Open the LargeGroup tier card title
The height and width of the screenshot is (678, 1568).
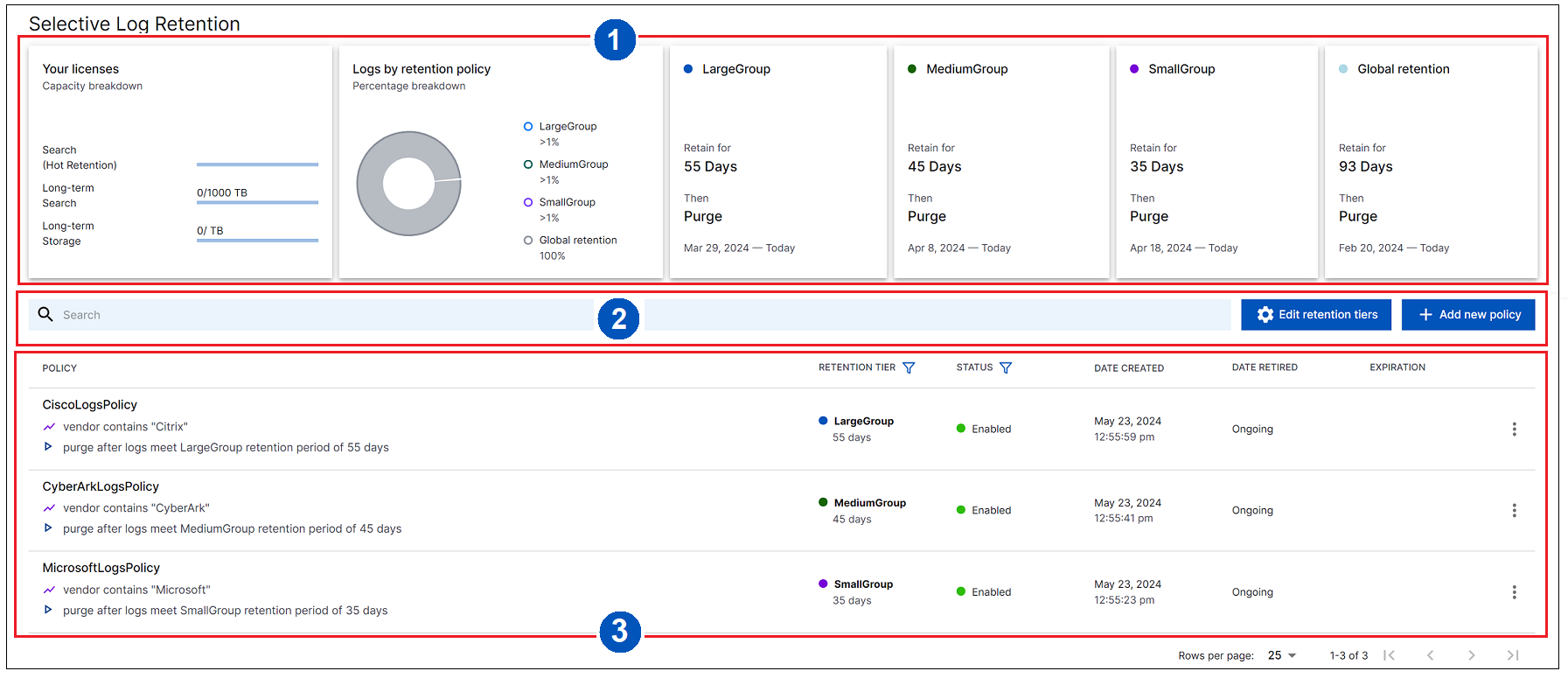(x=736, y=69)
